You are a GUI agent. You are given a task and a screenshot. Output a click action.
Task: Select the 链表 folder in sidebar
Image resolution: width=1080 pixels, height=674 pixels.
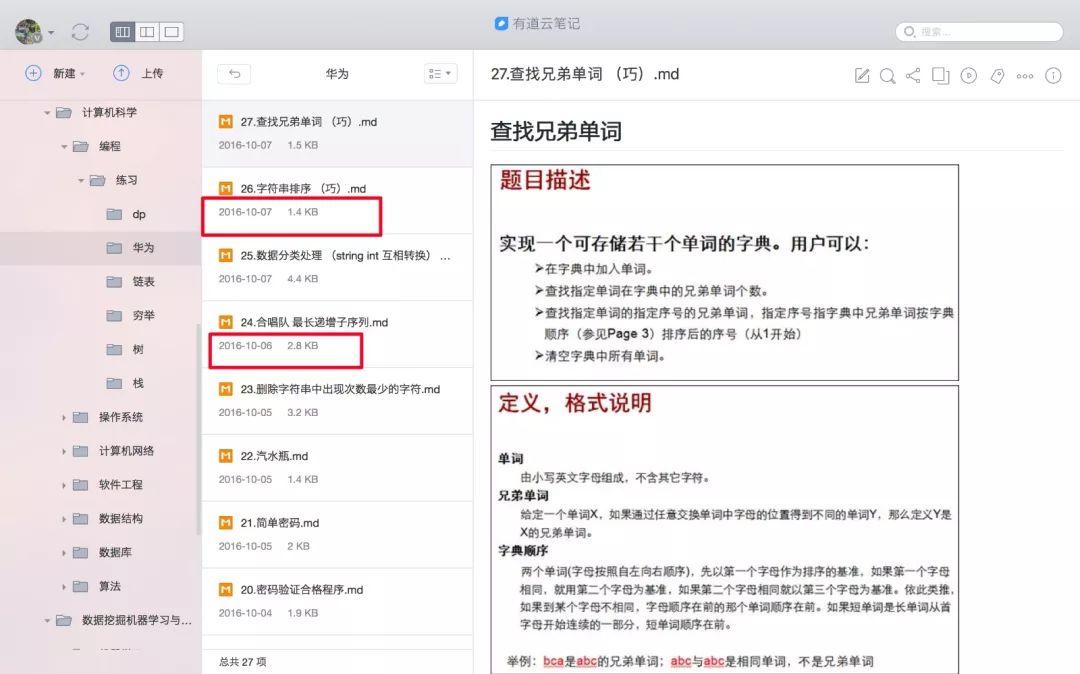144,282
